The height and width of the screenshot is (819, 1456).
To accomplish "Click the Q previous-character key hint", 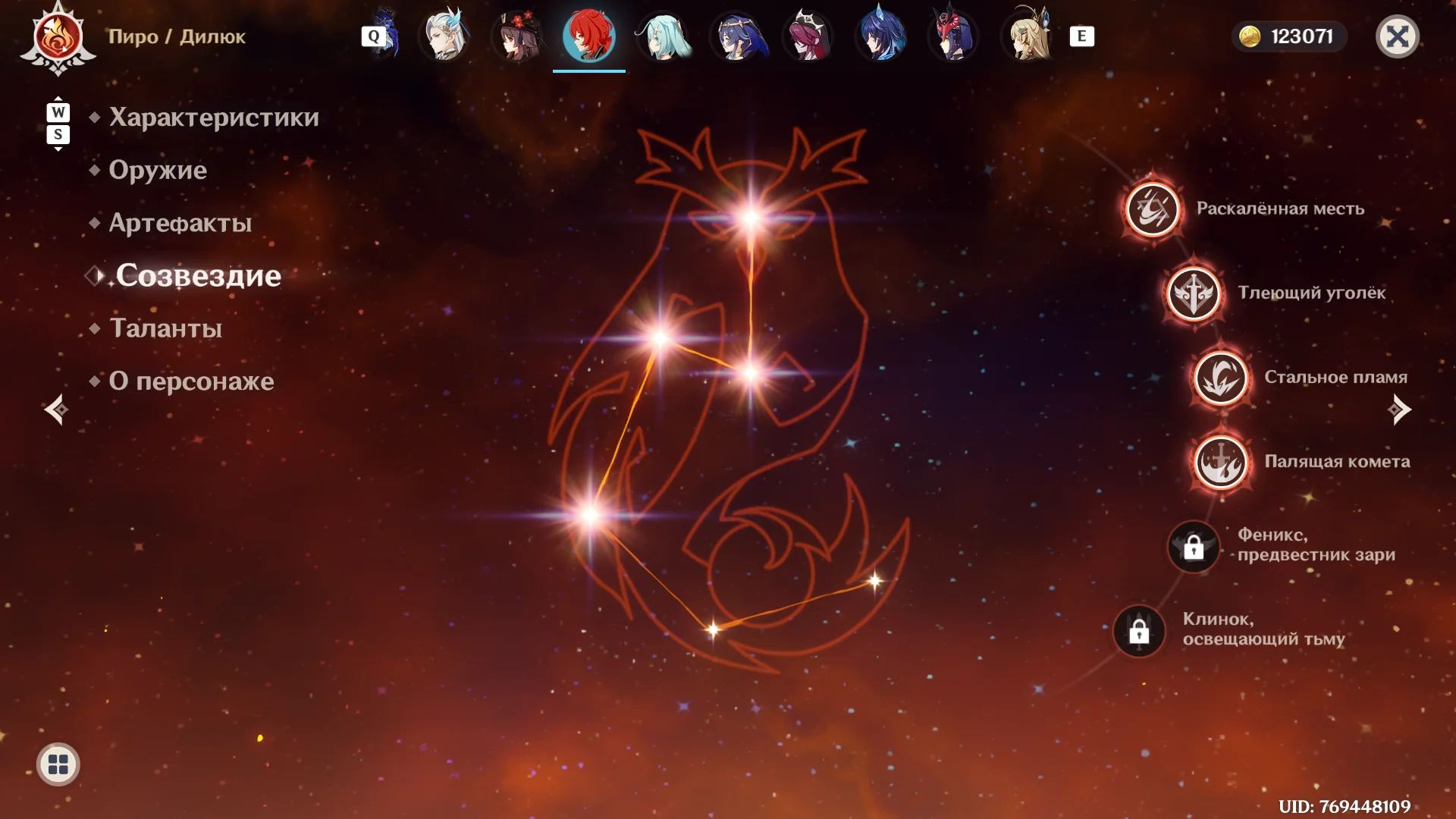I will (x=374, y=36).
